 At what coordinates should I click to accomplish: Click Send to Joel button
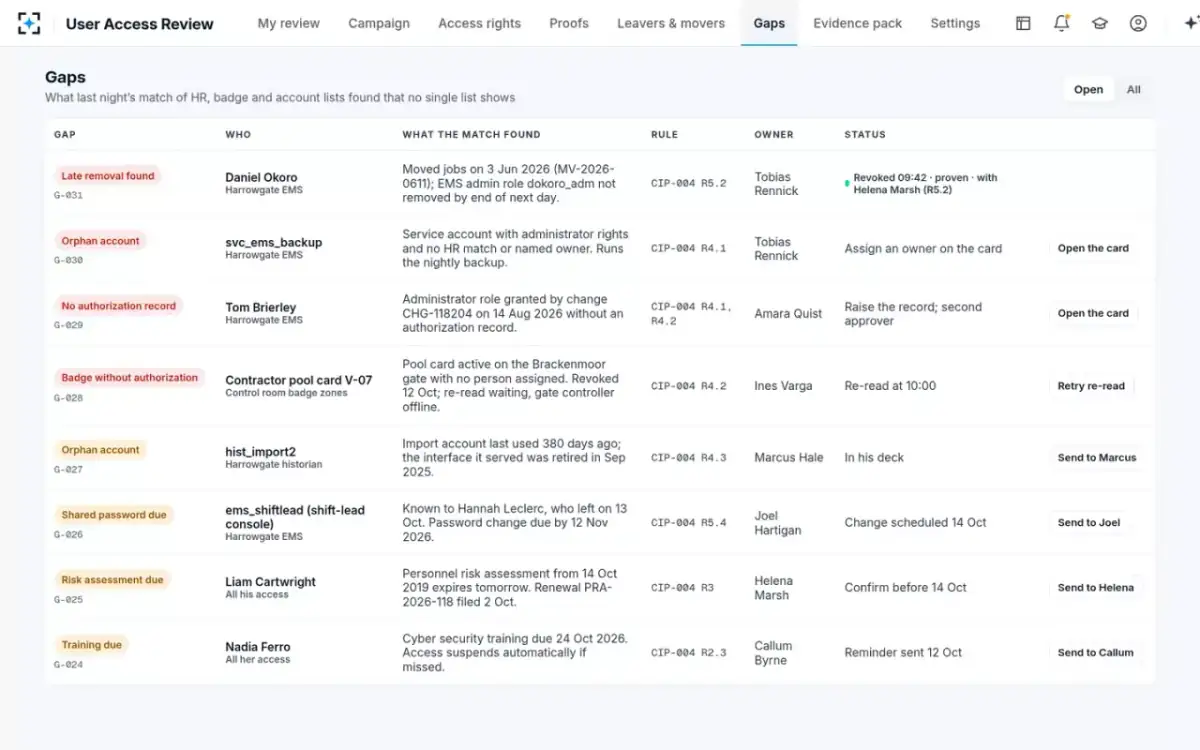1089,522
